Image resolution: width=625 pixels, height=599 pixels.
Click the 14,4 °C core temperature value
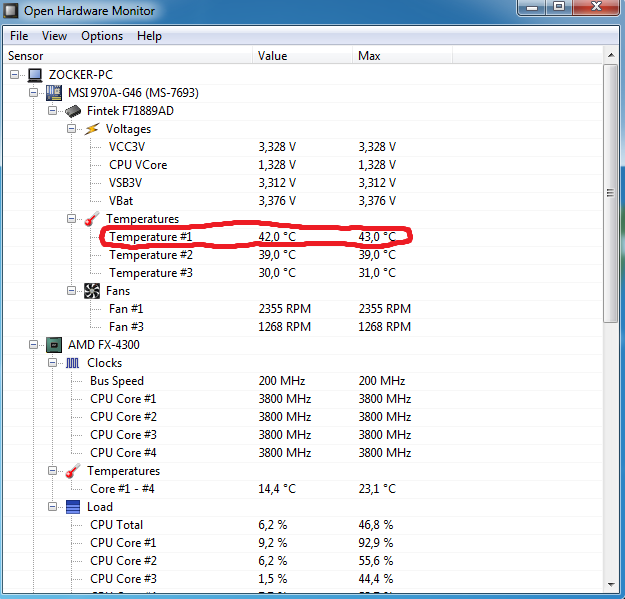277,489
